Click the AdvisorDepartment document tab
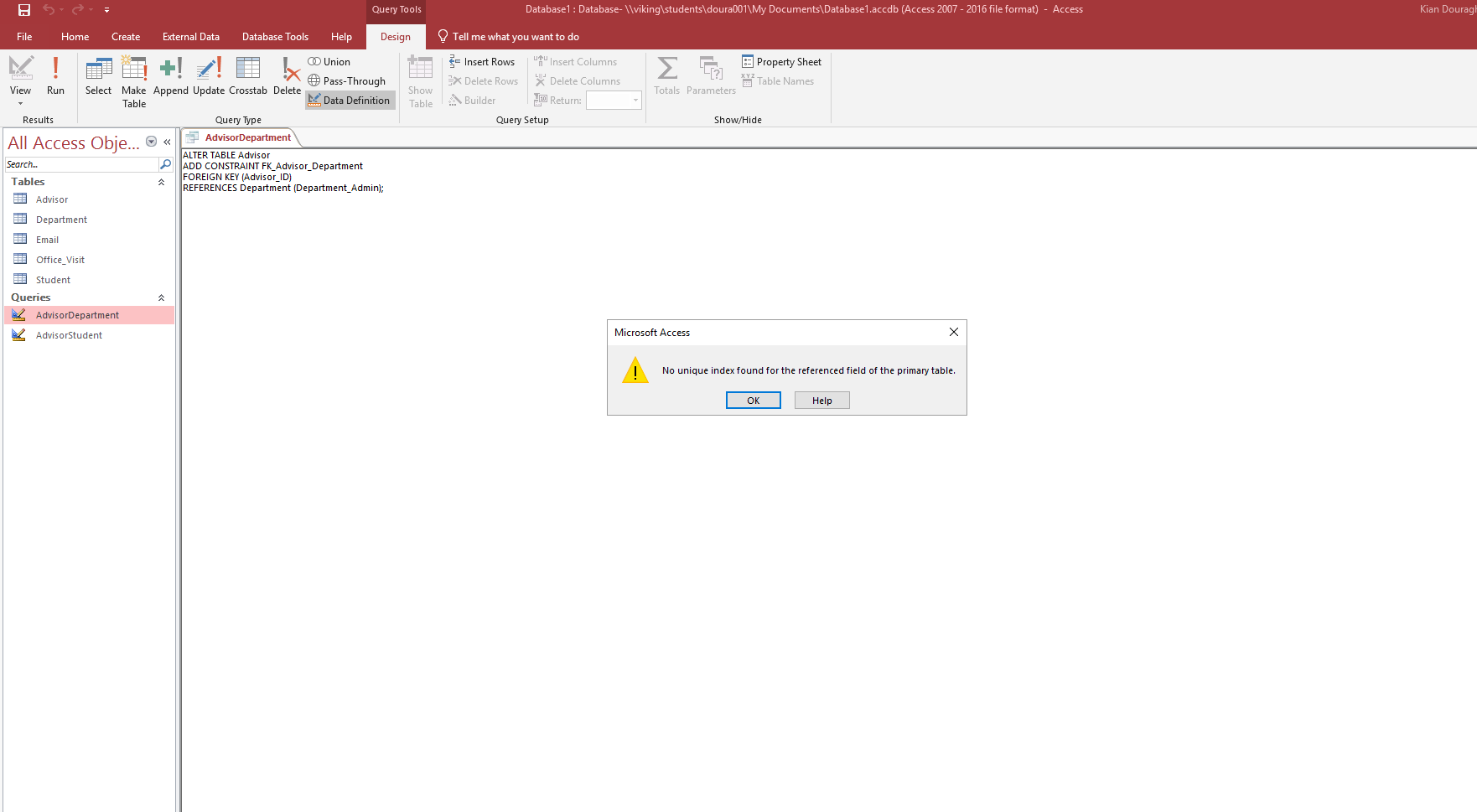This screenshot has height=812, width=1477. tap(241, 137)
